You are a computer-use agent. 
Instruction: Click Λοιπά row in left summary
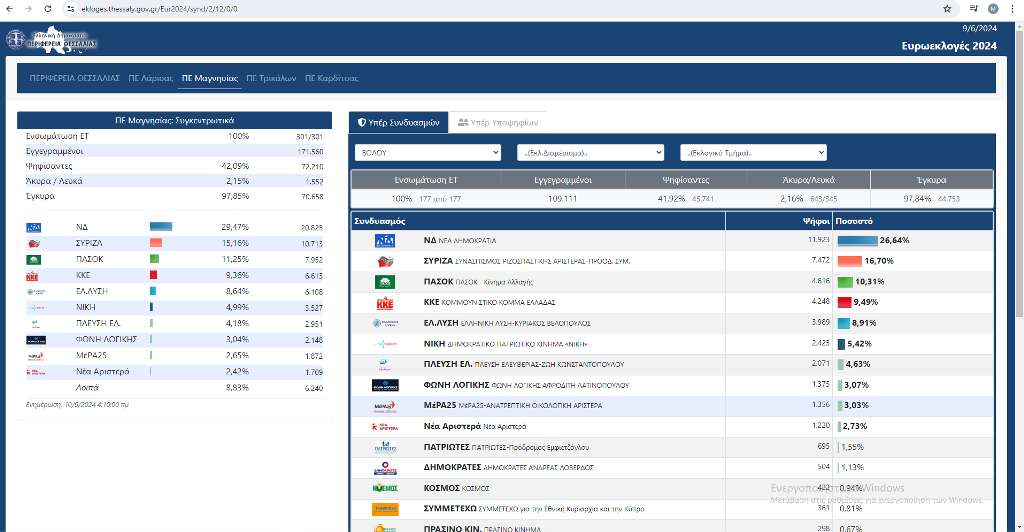point(174,388)
